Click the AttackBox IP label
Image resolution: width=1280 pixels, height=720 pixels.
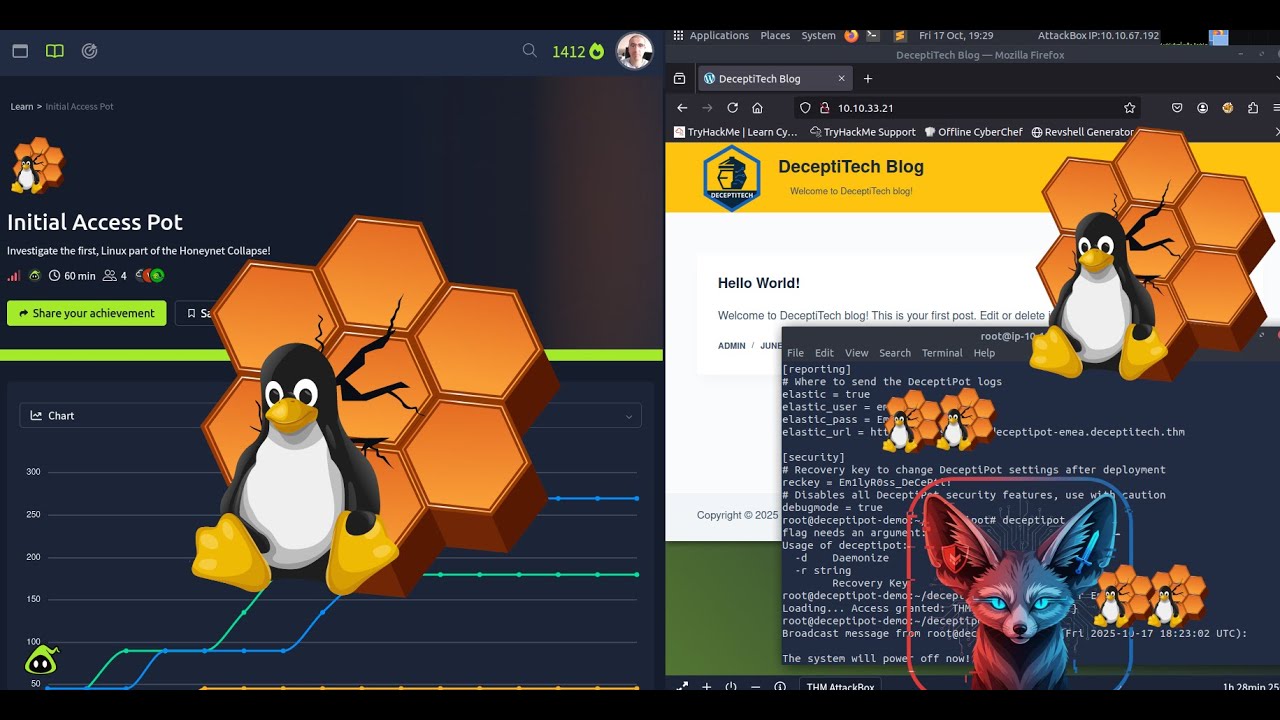click(x=1098, y=35)
